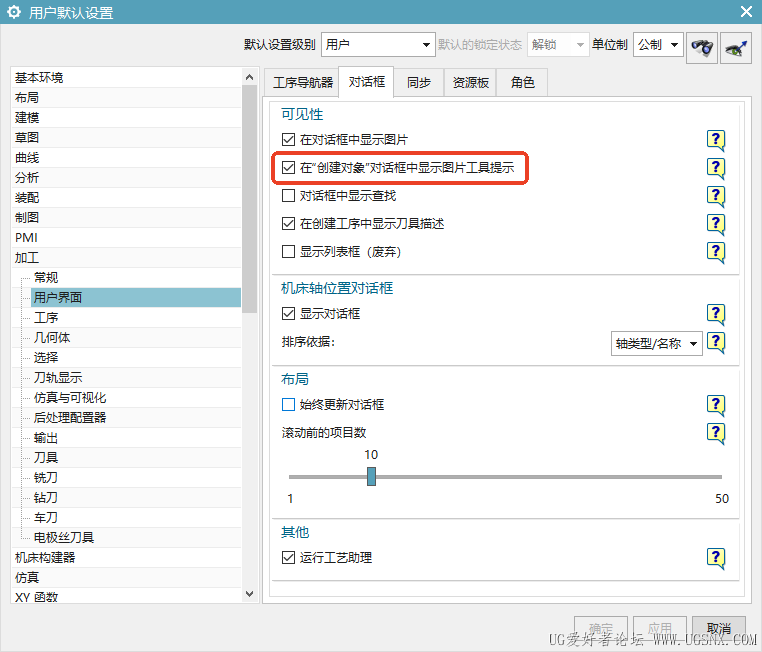
Task: Toggle 显示对话框 checkbox
Action: tap(288, 314)
